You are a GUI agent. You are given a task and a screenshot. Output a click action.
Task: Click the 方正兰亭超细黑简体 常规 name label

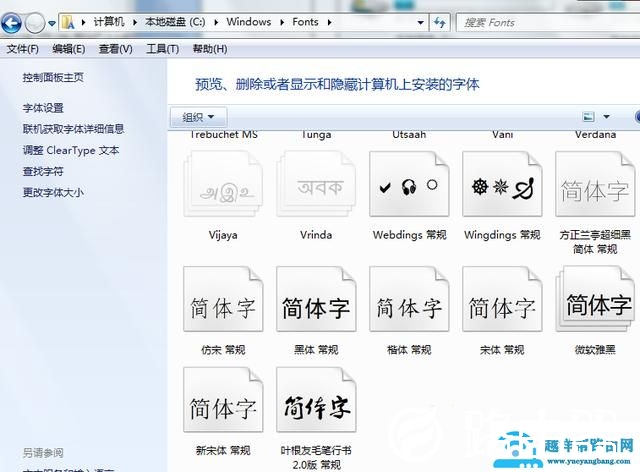coord(595,242)
